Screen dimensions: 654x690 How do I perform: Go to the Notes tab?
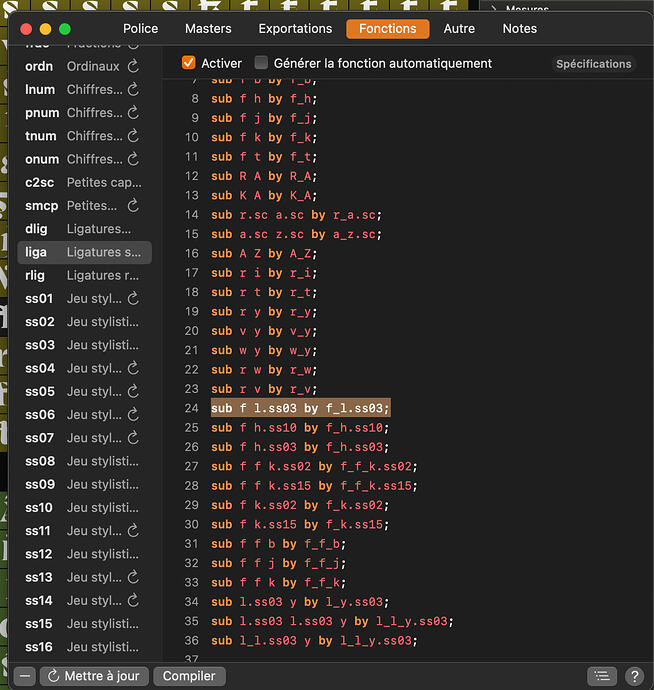[519, 29]
